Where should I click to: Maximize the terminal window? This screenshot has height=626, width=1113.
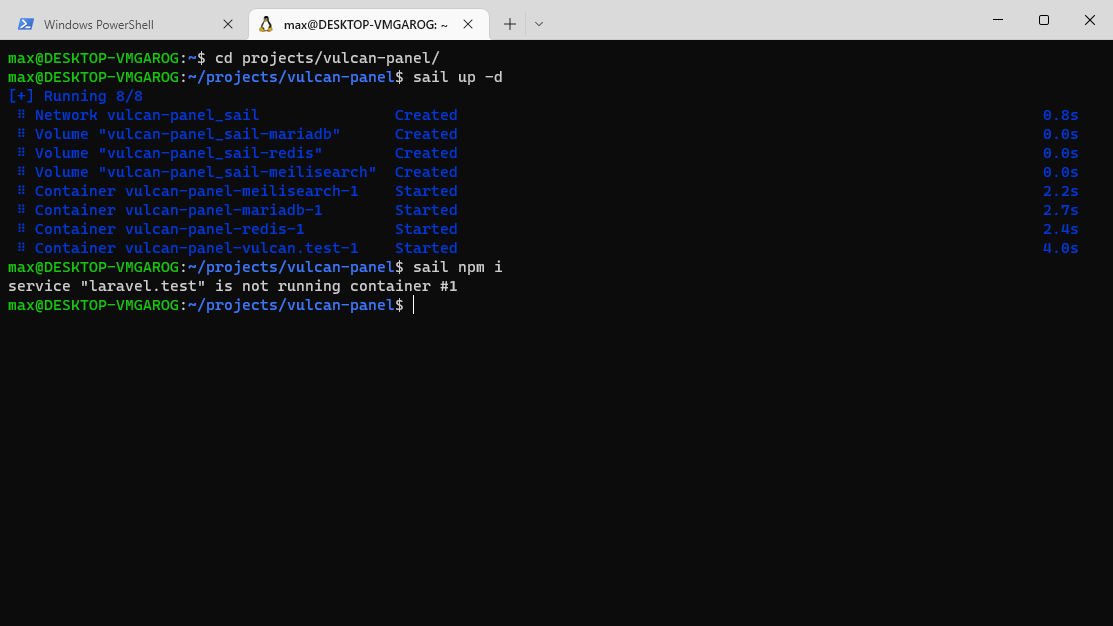tap(1044, 20)
